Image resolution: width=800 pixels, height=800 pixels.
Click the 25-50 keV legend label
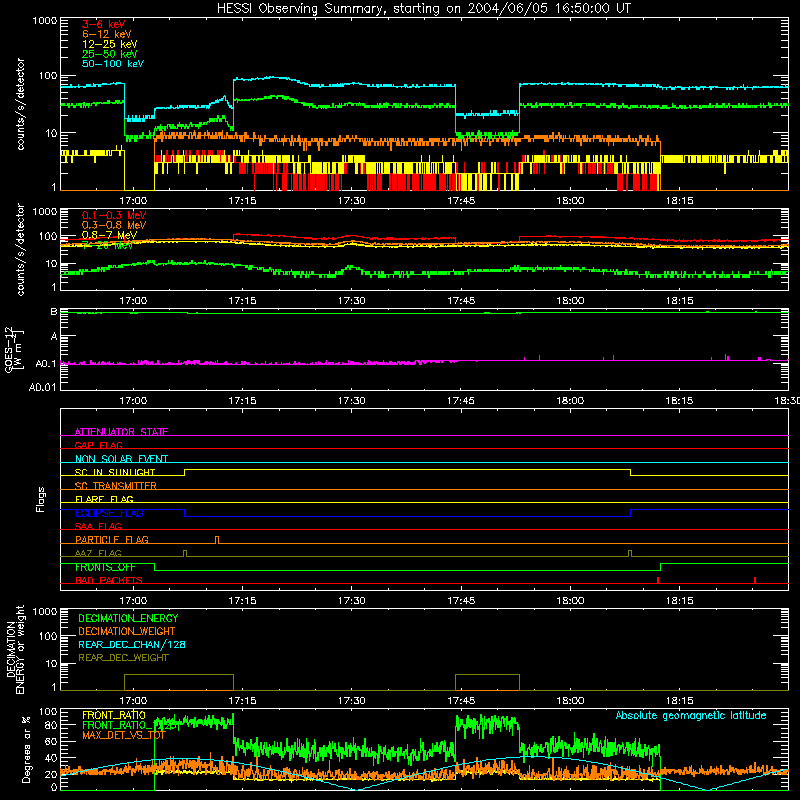tap(110, 54)
